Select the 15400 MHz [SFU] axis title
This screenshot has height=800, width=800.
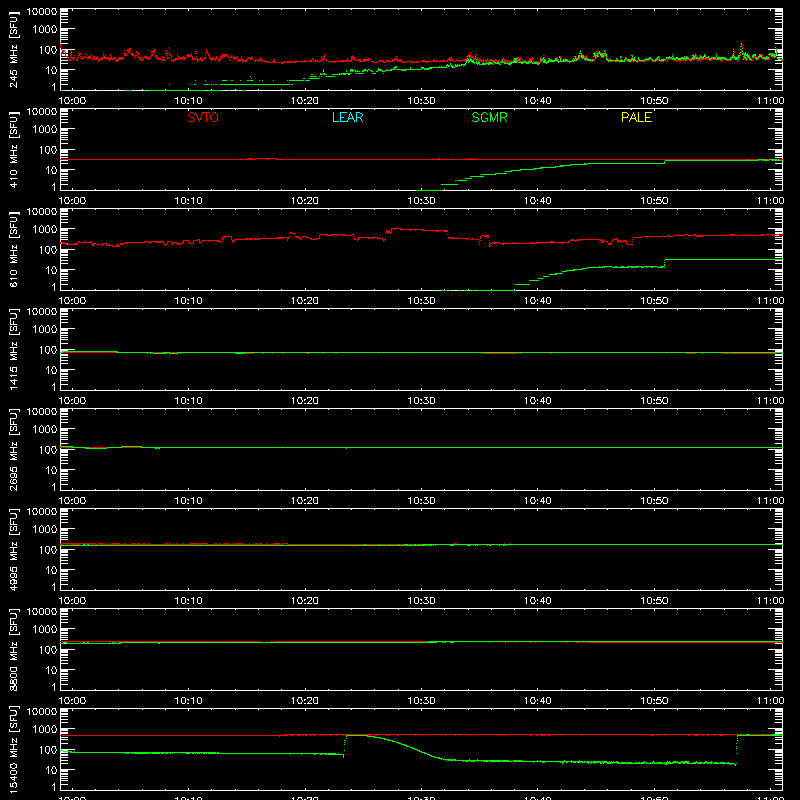coord(14,749)
